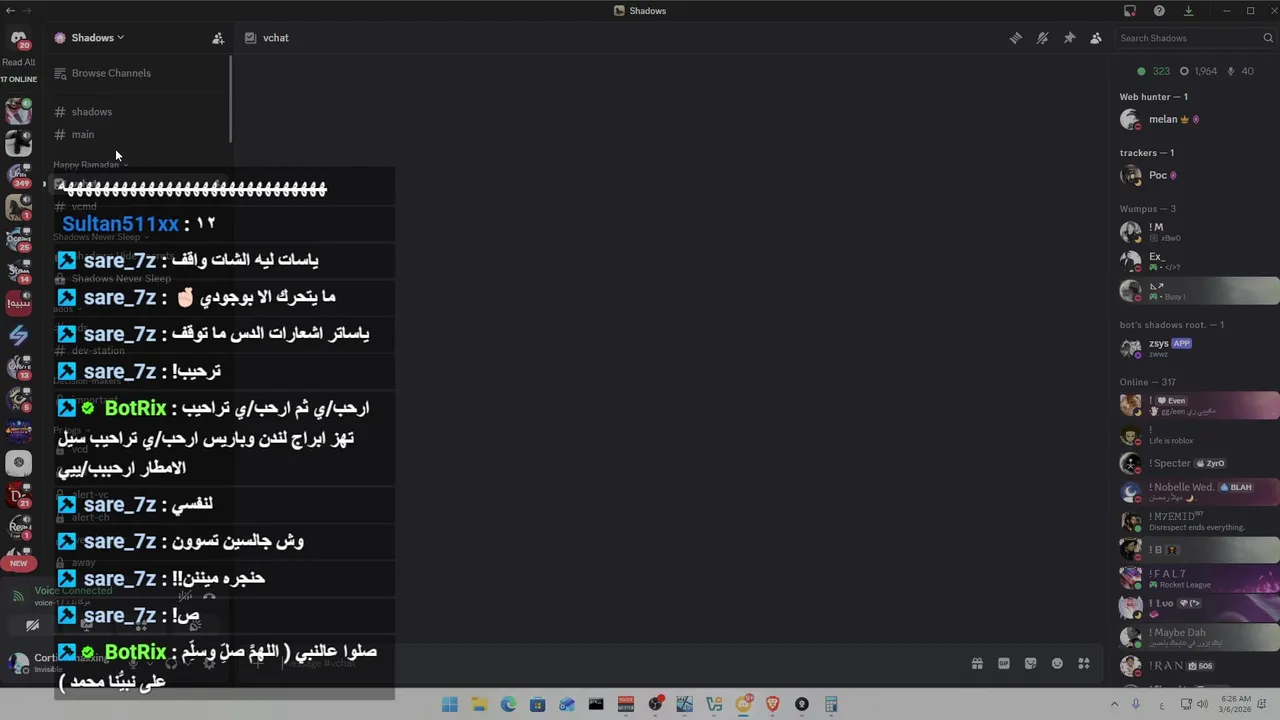Screen dimensions: 1280x720
Task: Open Microsoft Edge from taskbar
Action: click(x=508, y=704)
